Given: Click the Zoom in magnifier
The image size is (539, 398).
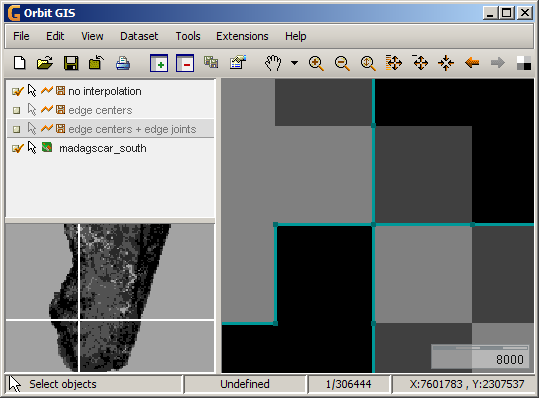Looking at the screenshot, I should click(316, 63).
